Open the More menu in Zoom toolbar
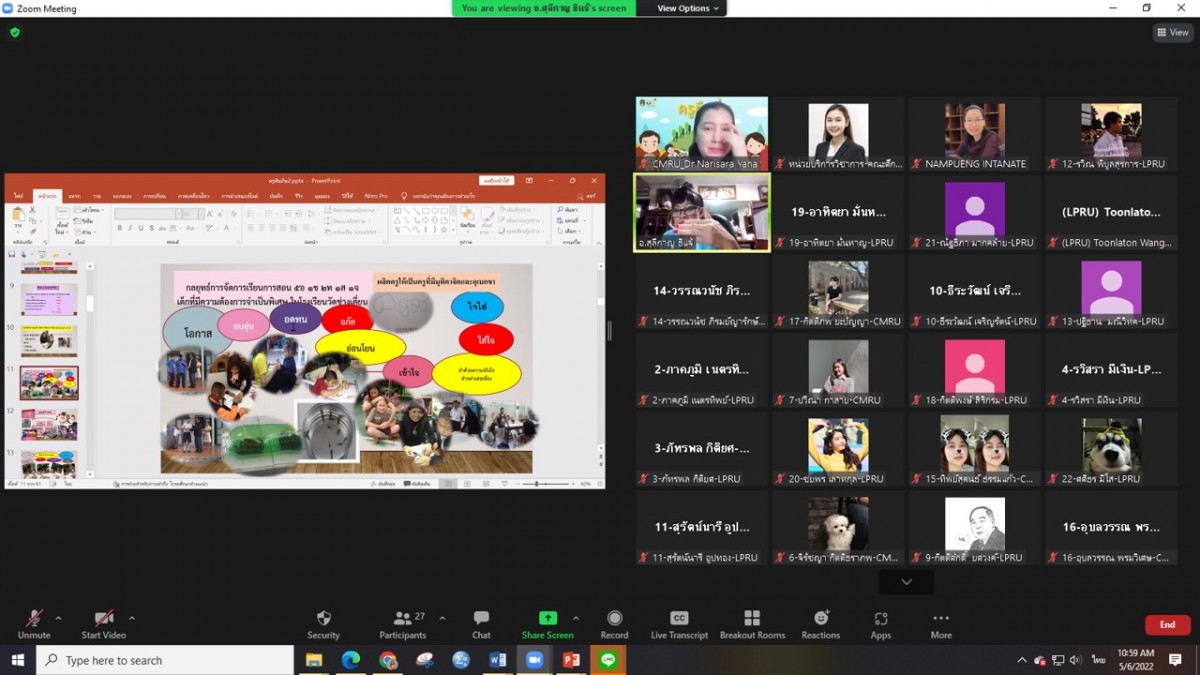Image resolution: width=1200 pixels, height=675 pixels. pyautogui.click(x=940, y=619)
